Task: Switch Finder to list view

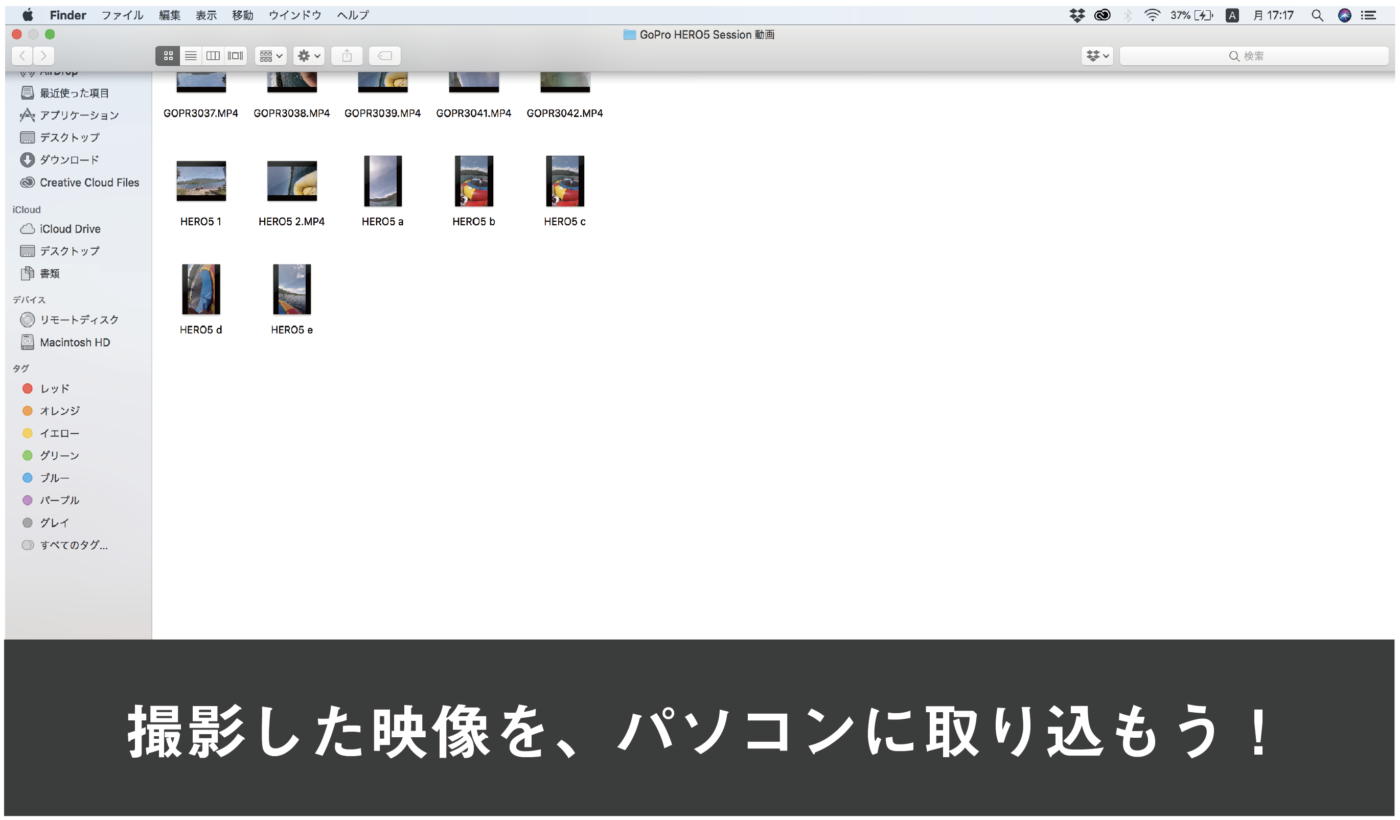Action: click(190, 56)
